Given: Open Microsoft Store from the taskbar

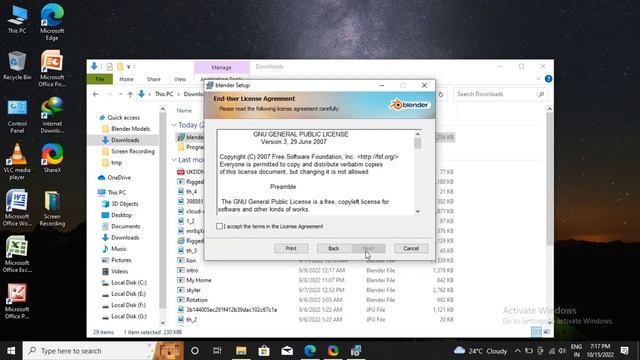Looking at the screenshot, I should click(264, 351).
